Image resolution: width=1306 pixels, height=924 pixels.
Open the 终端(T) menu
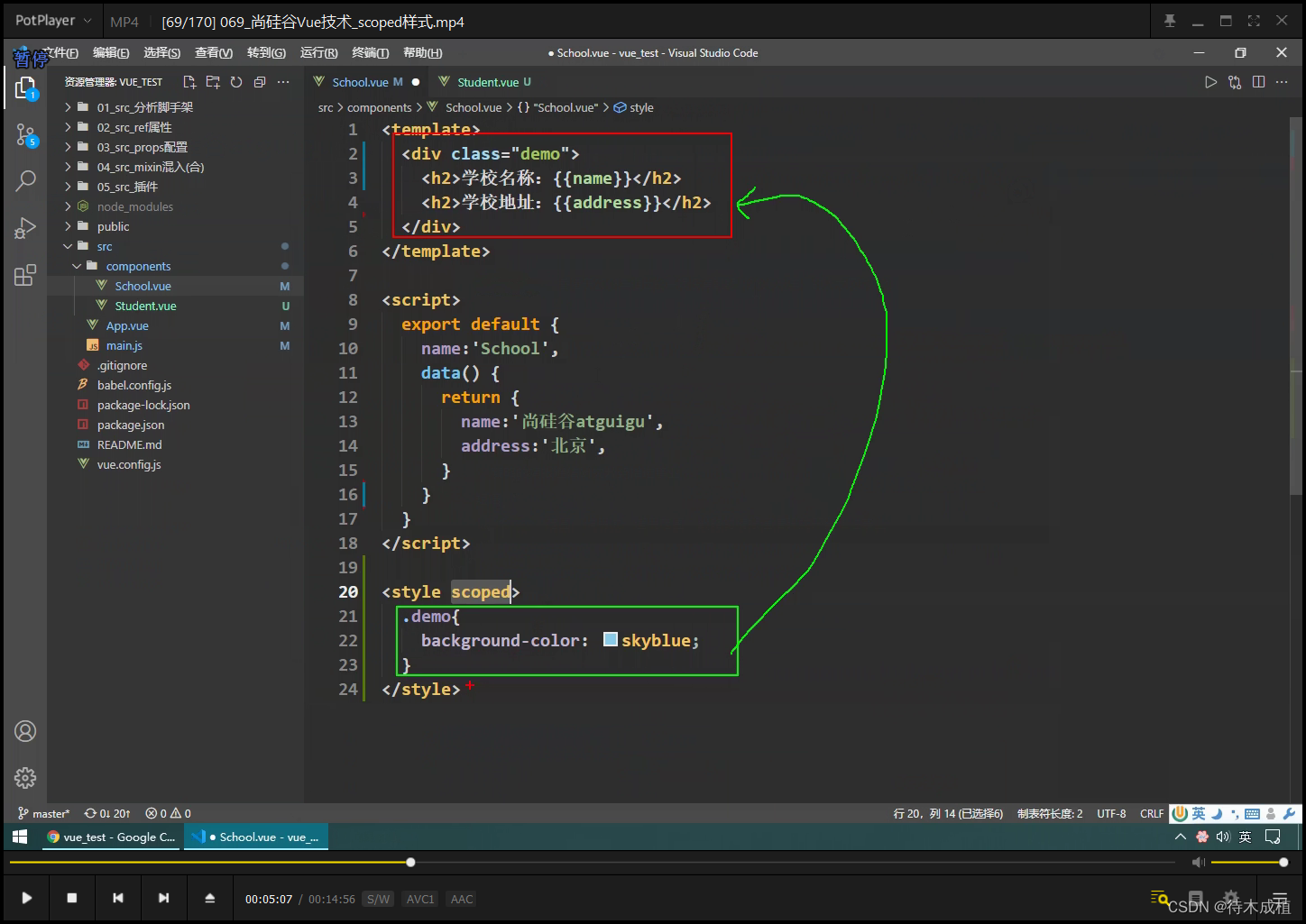point(371,53)
